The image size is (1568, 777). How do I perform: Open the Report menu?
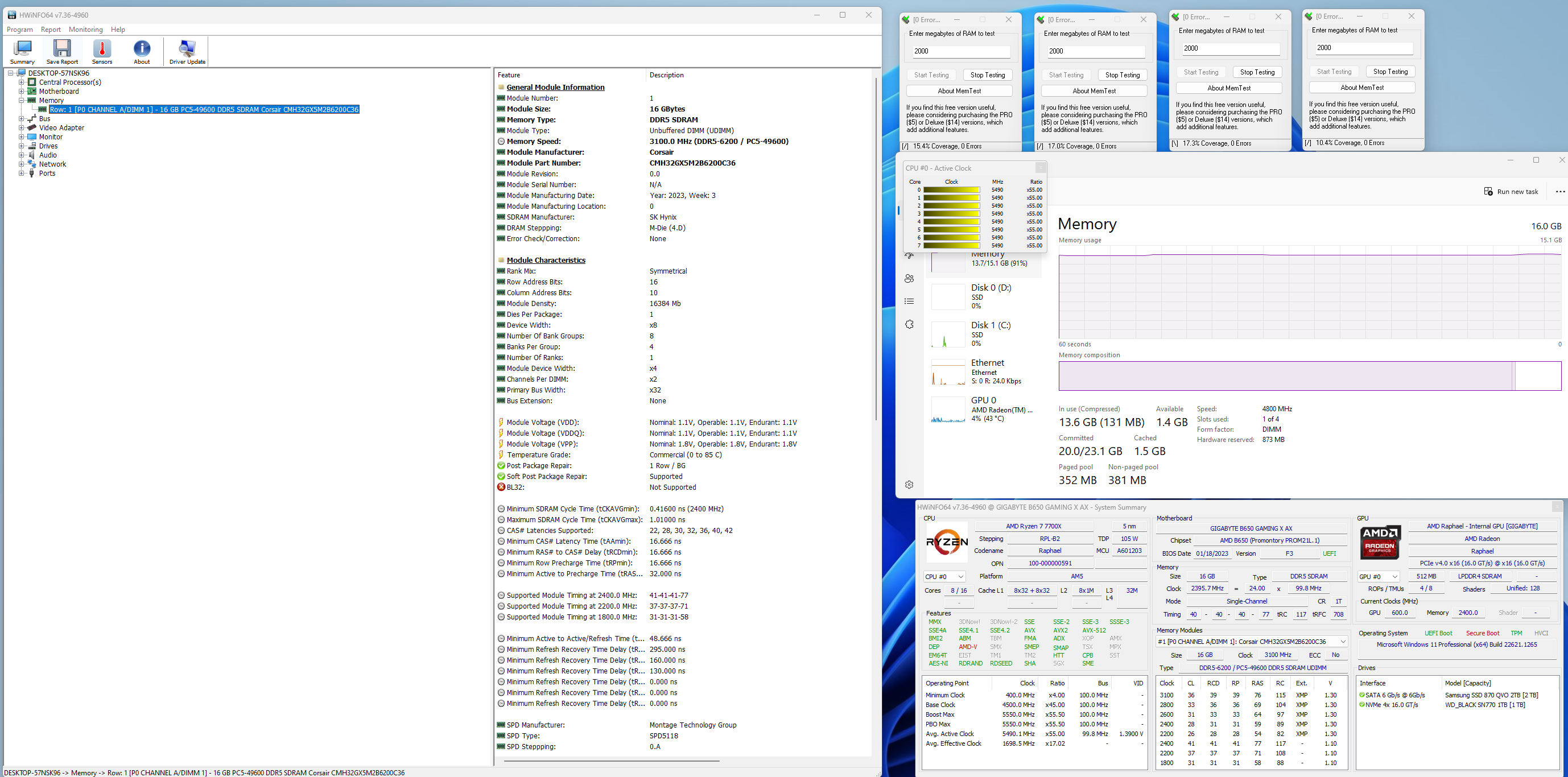pos(51,29)
